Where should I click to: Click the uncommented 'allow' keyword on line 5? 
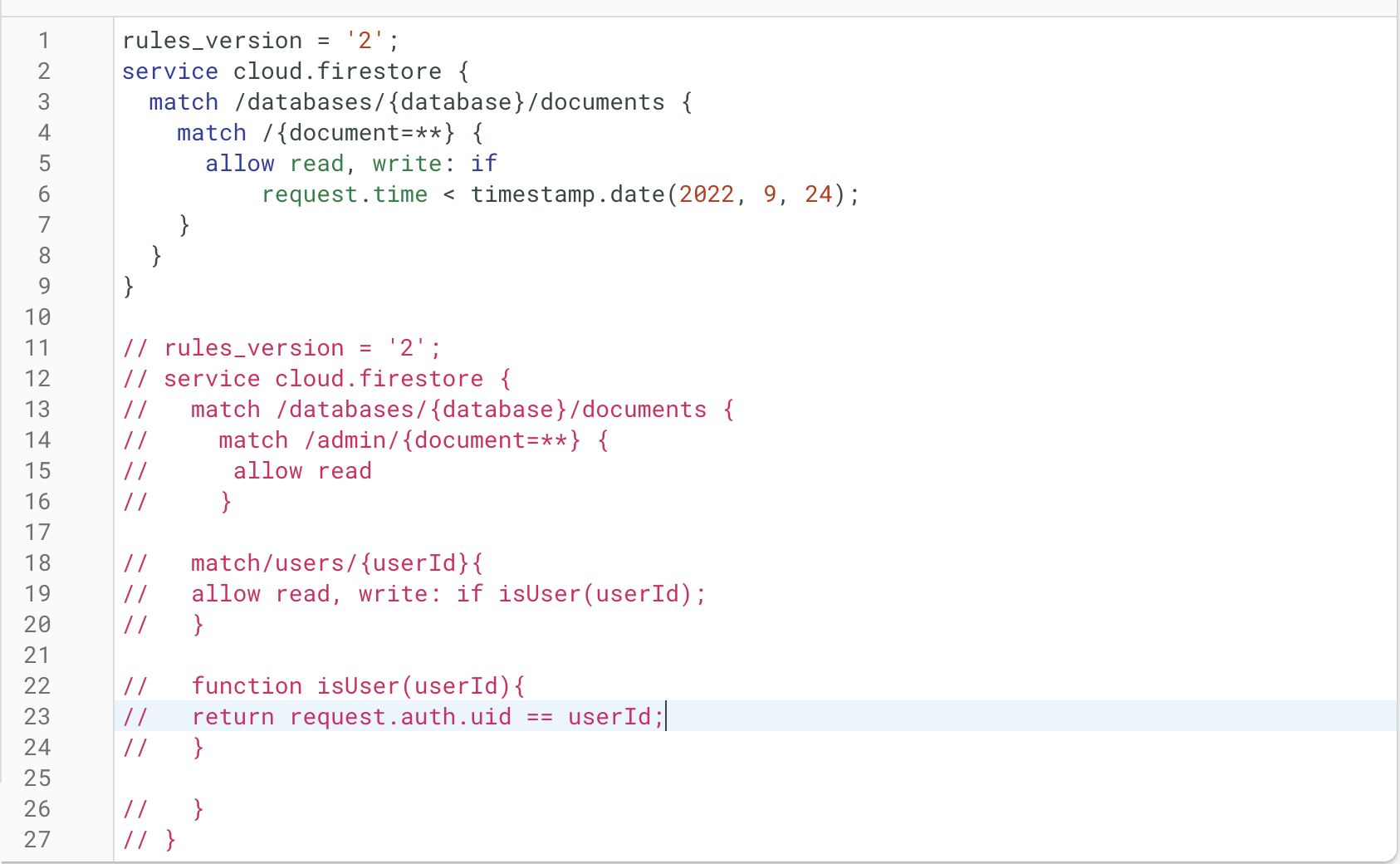click(239, 164)
